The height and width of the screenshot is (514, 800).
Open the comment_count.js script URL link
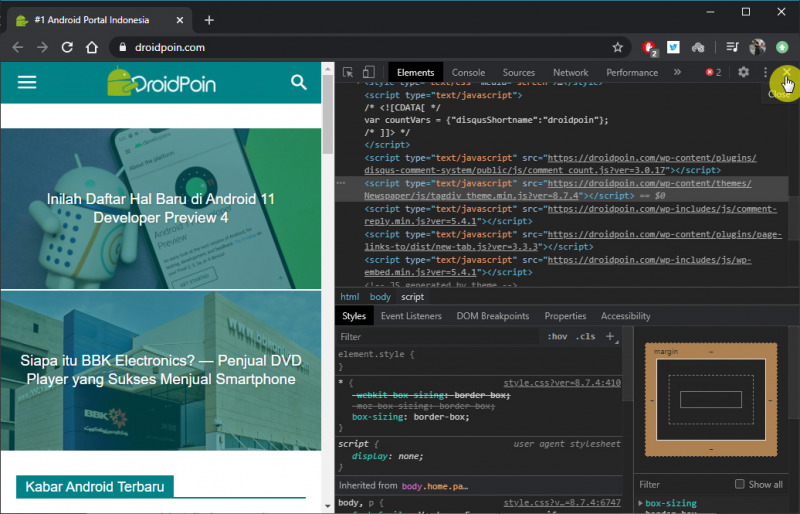(560, 164)
